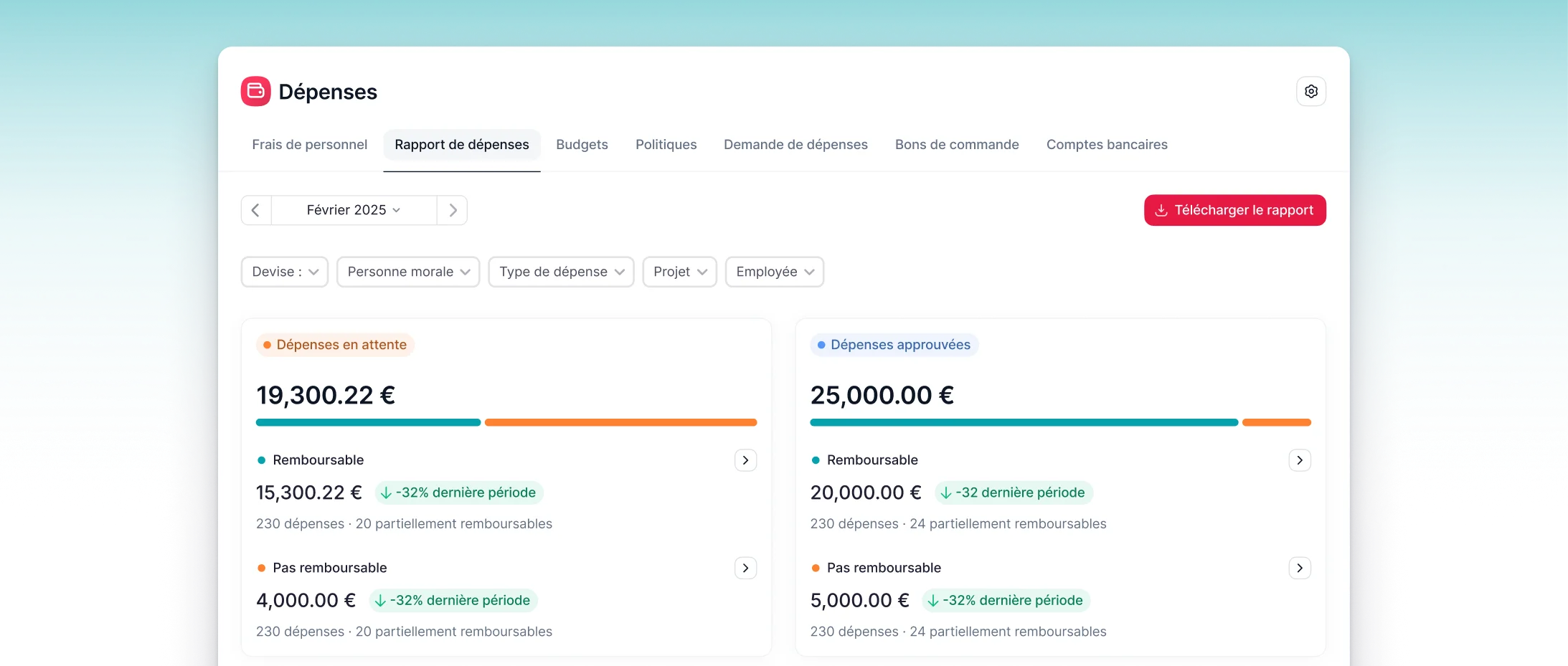Image resolution: width=1568 pixels, height=666 pixels.
Task: Open the settings gear icon
Action: [x=1310, y=92]
